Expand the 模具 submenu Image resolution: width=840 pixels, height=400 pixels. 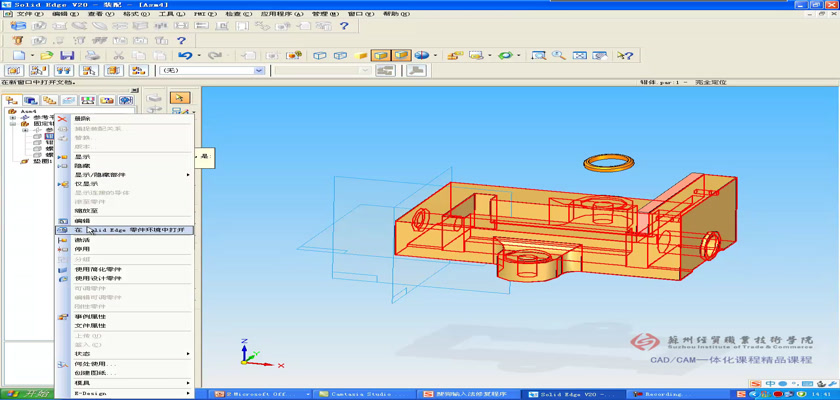(125, 383)
